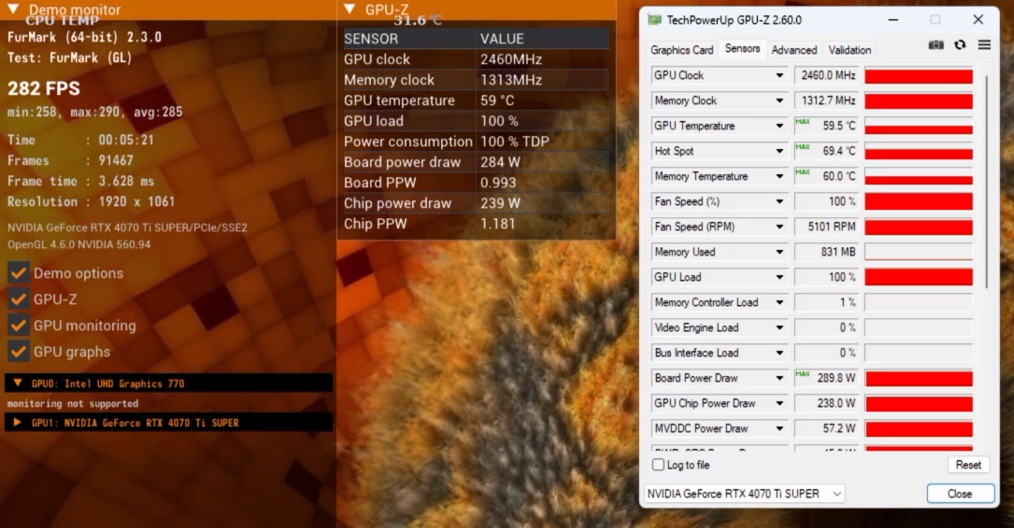
Task: Toggle the GPU monitoring checkbox
Action: pyautogui.click(x=18, y=325)
